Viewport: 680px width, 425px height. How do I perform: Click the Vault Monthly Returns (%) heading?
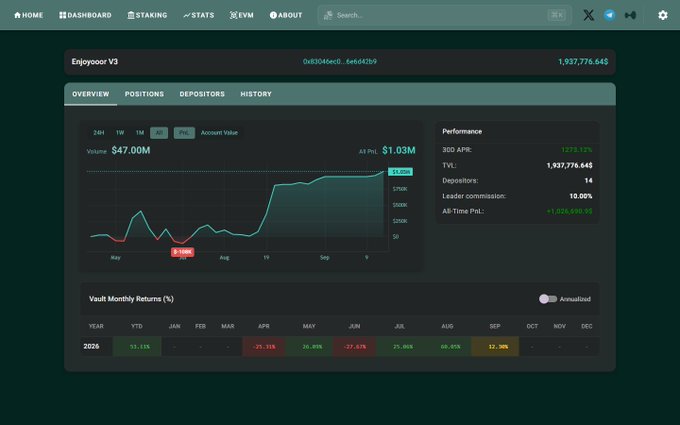pos(131,299)
